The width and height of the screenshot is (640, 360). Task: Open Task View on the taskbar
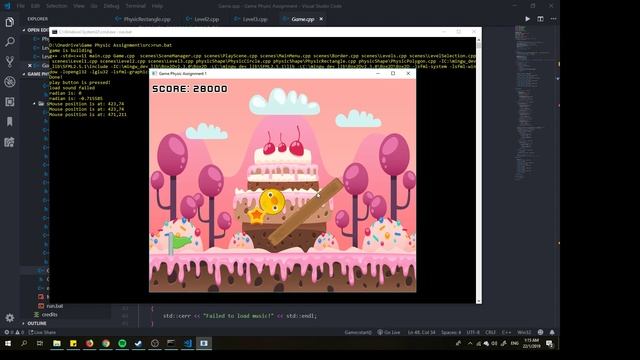pos(40,344)
